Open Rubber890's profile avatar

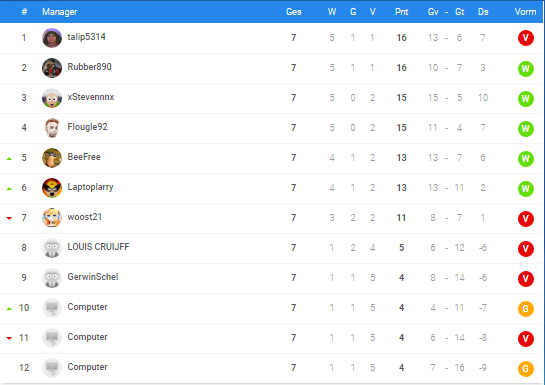(x=52, y=68)
